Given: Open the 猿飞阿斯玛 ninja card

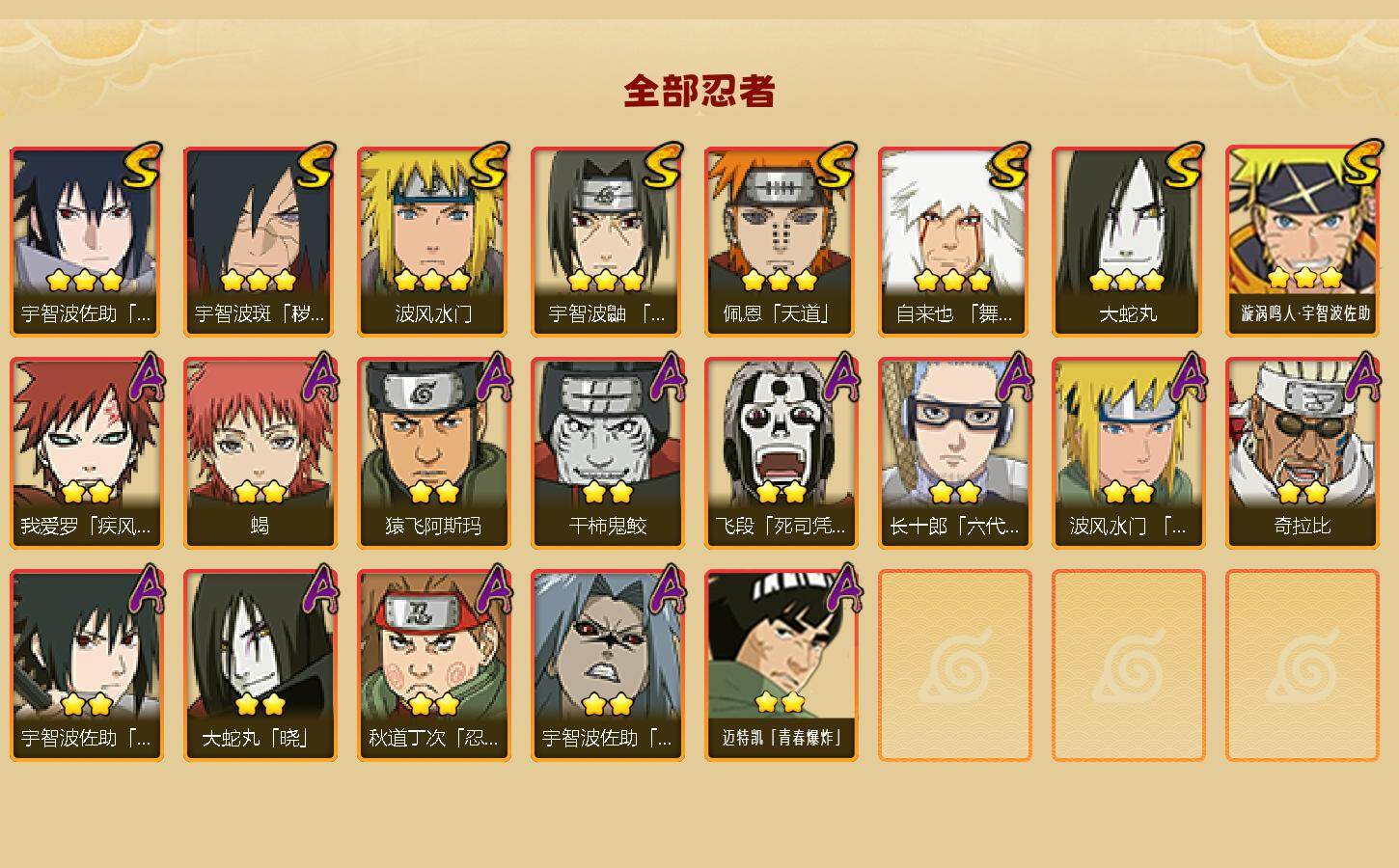Looking at the screenshot, I should (x=433, y=453).
